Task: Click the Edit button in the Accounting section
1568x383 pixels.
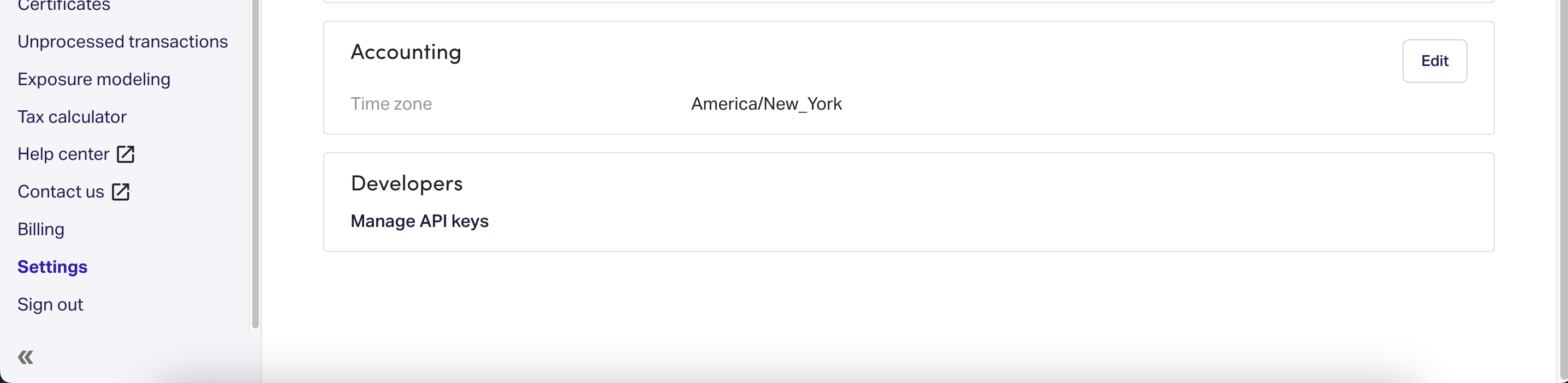Action: [1435, 61]
